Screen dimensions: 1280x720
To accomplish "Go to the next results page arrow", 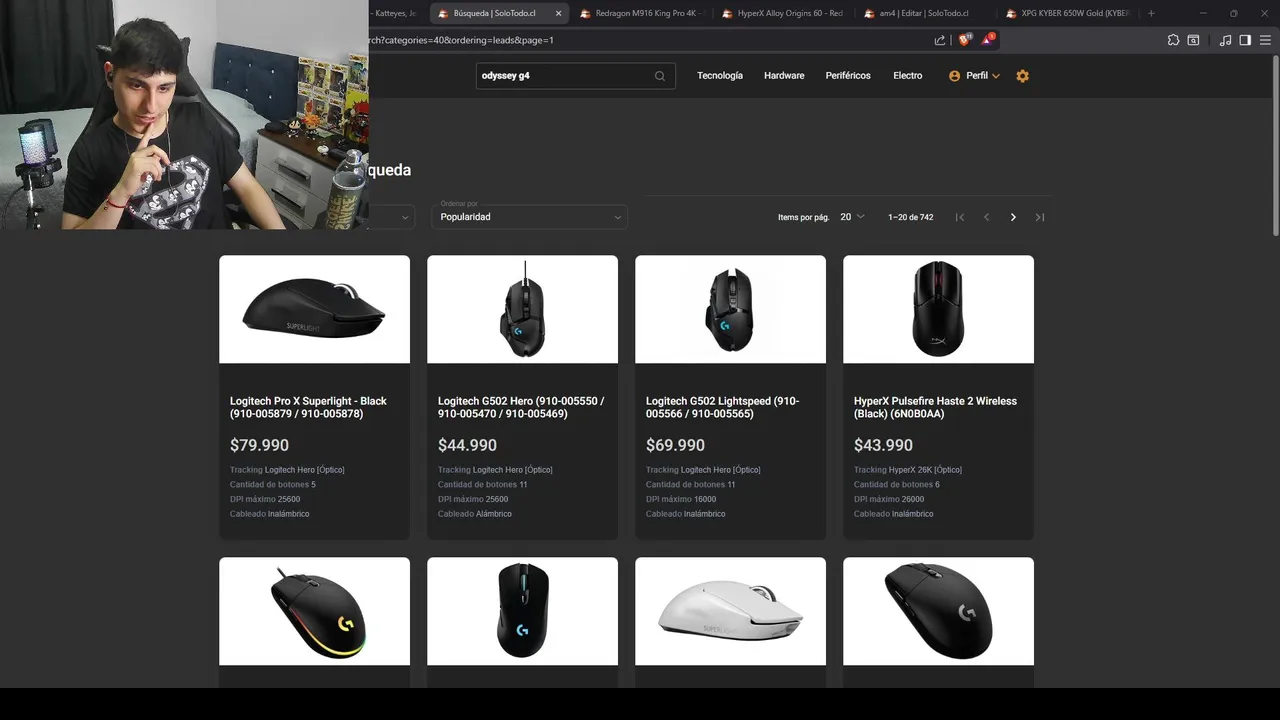I will (x=1013, y=217).
